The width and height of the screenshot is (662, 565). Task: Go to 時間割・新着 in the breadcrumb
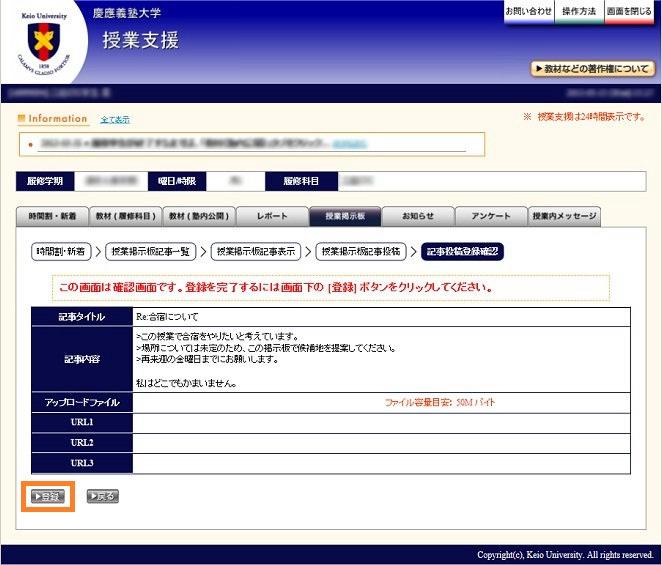(62, 252)
